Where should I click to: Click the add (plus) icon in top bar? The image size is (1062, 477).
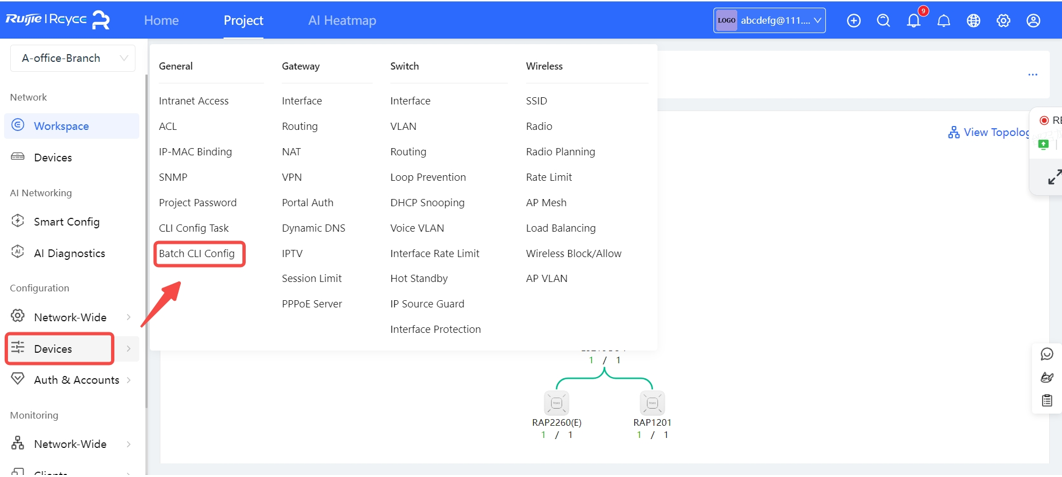[853, 20]
